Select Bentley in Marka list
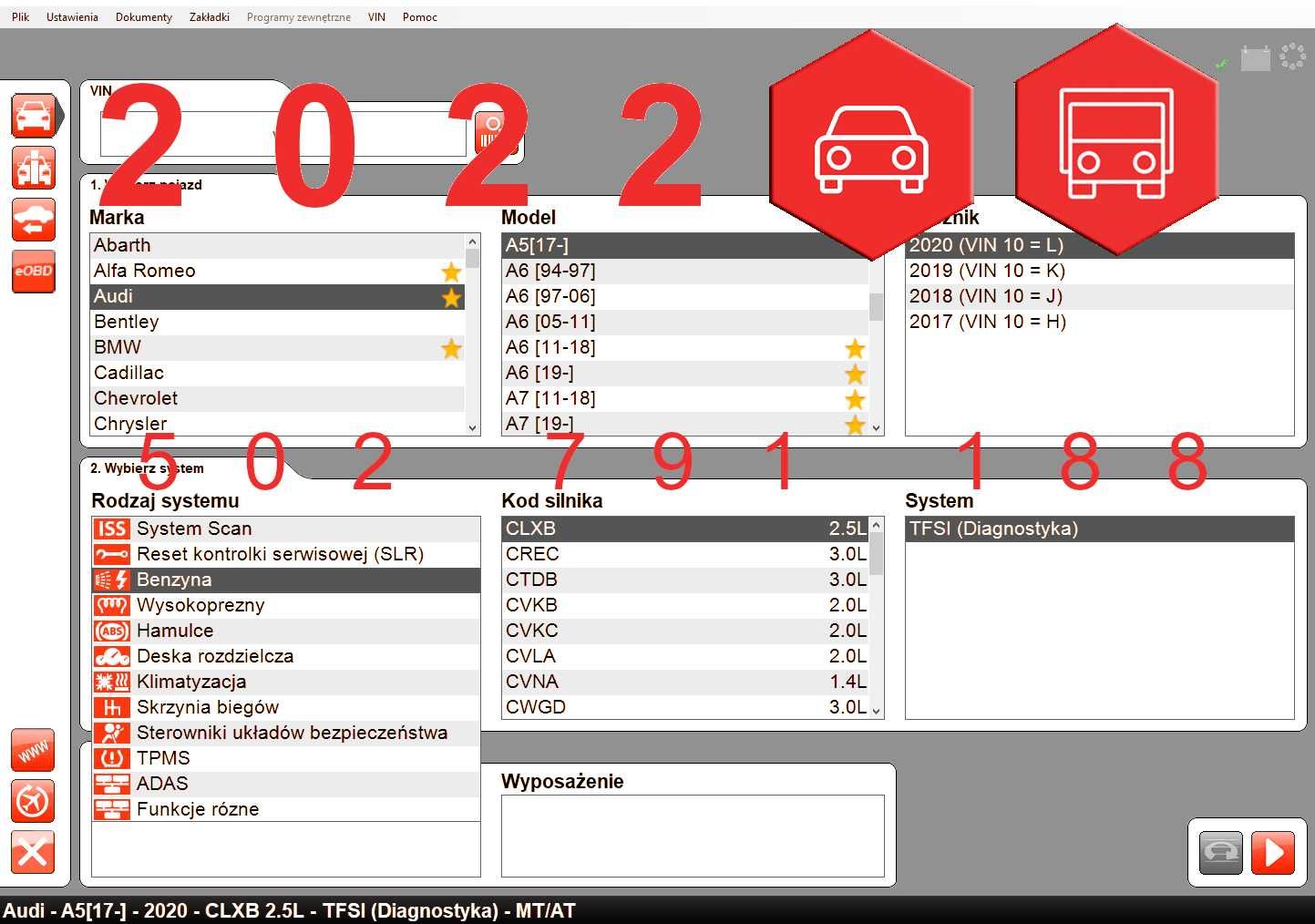This screenshot has width=1315, height=924. tap(278, 322)
